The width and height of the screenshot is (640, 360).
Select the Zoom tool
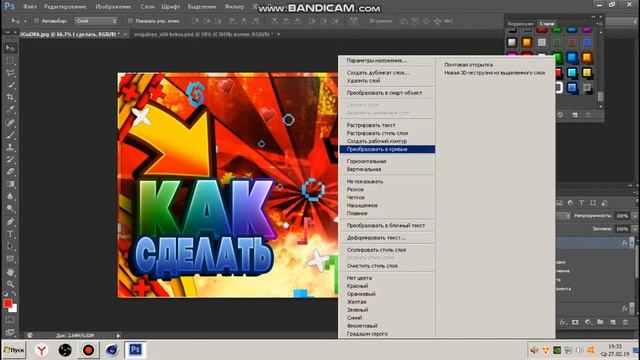pyautogui.click(x=10, y=284)
